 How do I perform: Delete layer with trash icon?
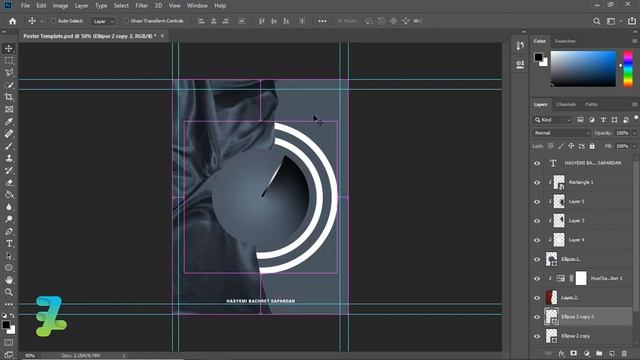click(624, 353)
